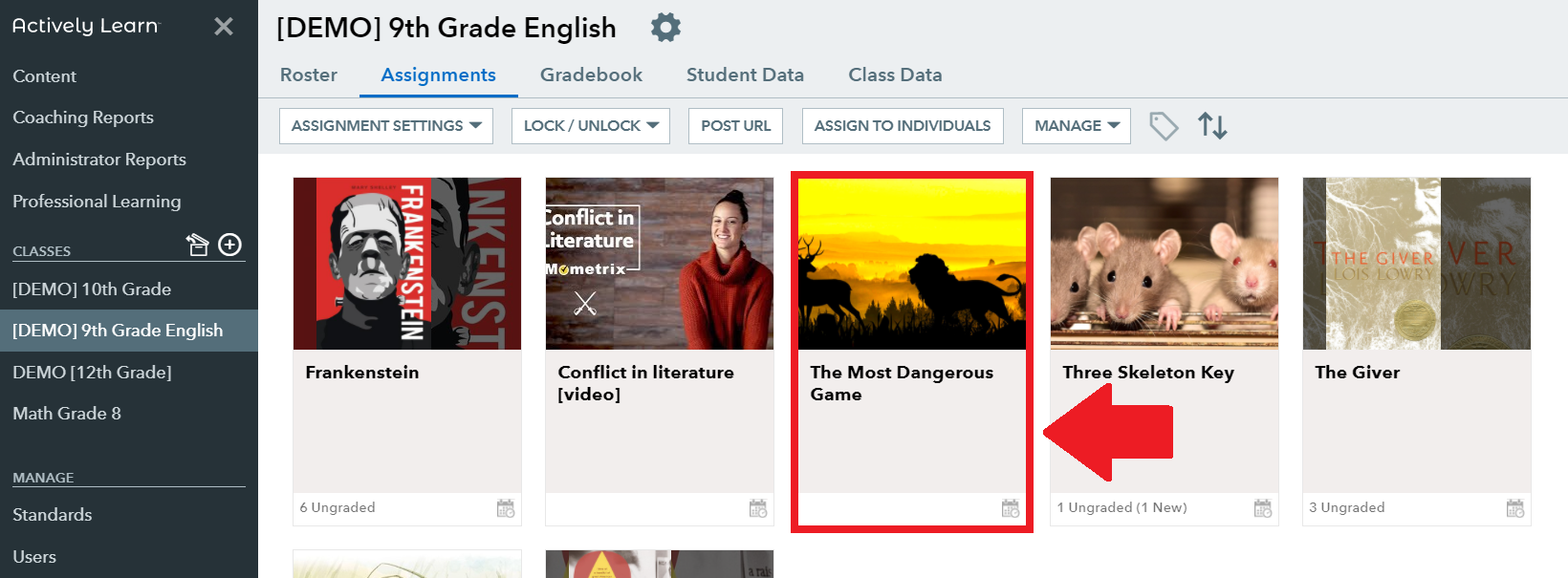Go to the Student Data tab
The image size is (1568, 578).
pos(745,75)
